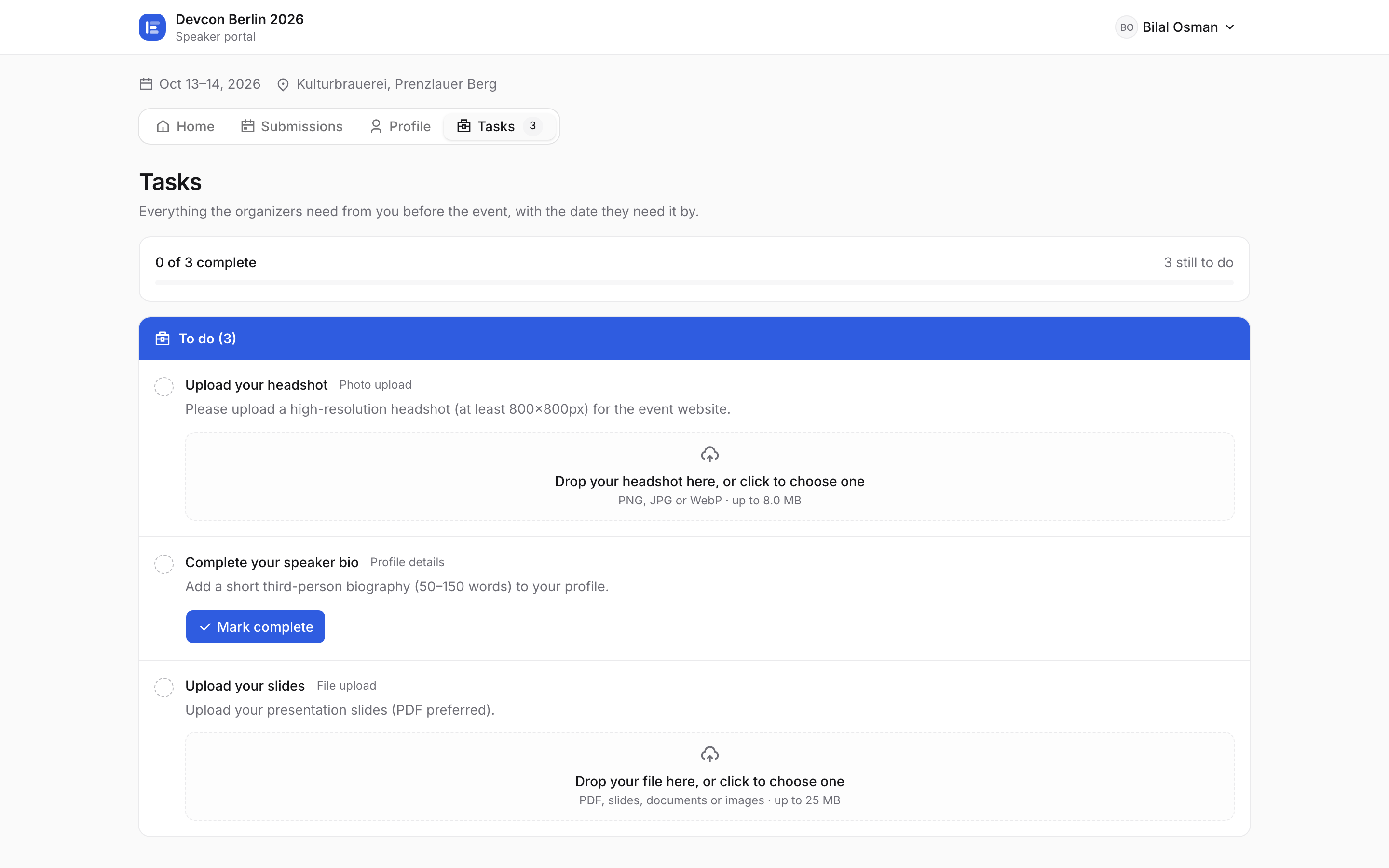The width and height of the screenshot is (1389, 868).
Task: Click the Mark complete button
Action: point(256,627)
